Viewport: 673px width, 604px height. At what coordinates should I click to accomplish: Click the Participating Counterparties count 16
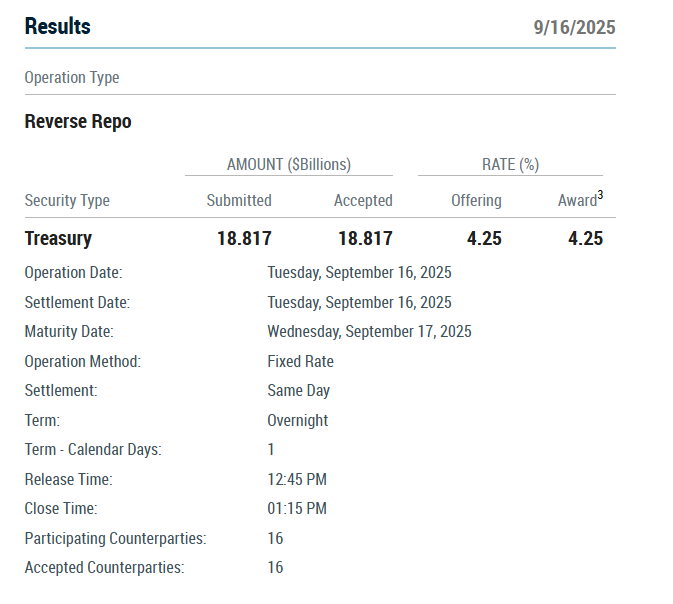pyautogui.click(x=275, y=538)
